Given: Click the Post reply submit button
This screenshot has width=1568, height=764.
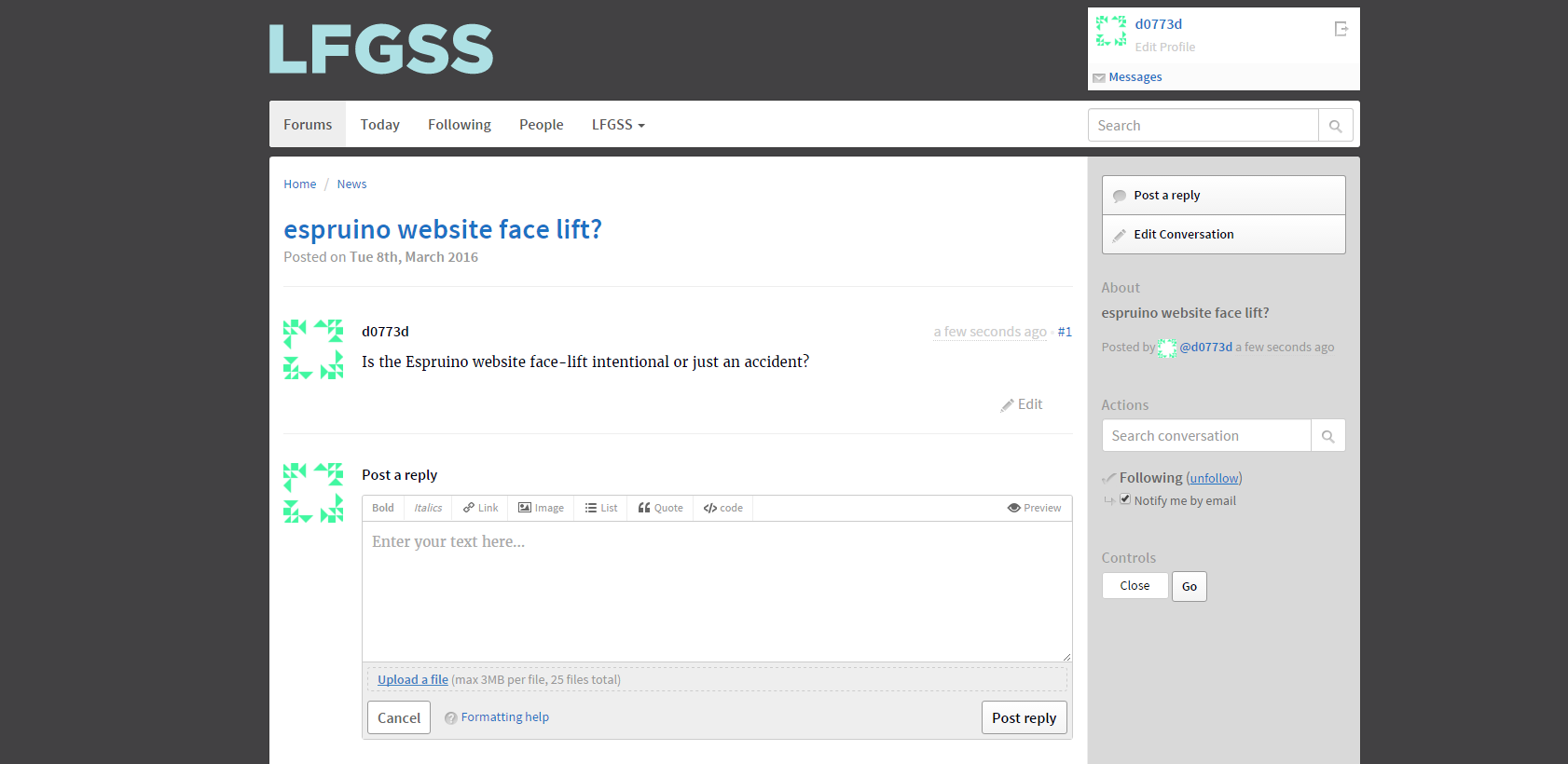Looking at the screenshot, I should click(x=1024, y=717).
